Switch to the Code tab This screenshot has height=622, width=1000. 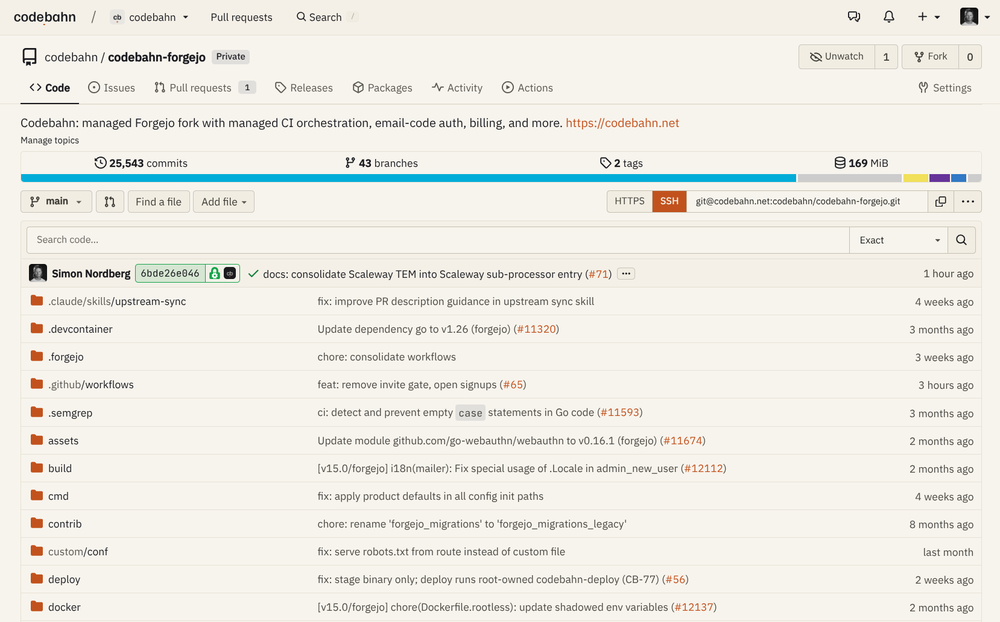click(x=50, y=87)
